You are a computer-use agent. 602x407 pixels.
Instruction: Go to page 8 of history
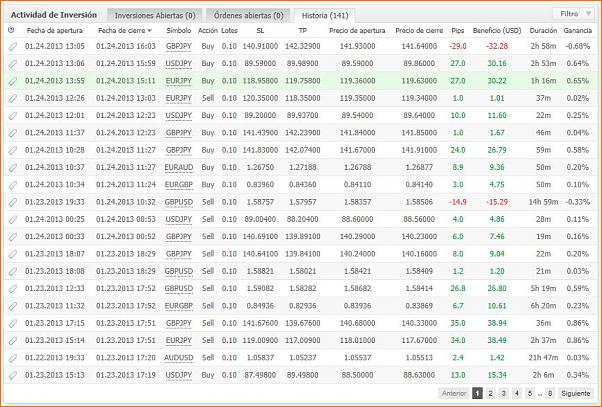(x=550, y=393)
